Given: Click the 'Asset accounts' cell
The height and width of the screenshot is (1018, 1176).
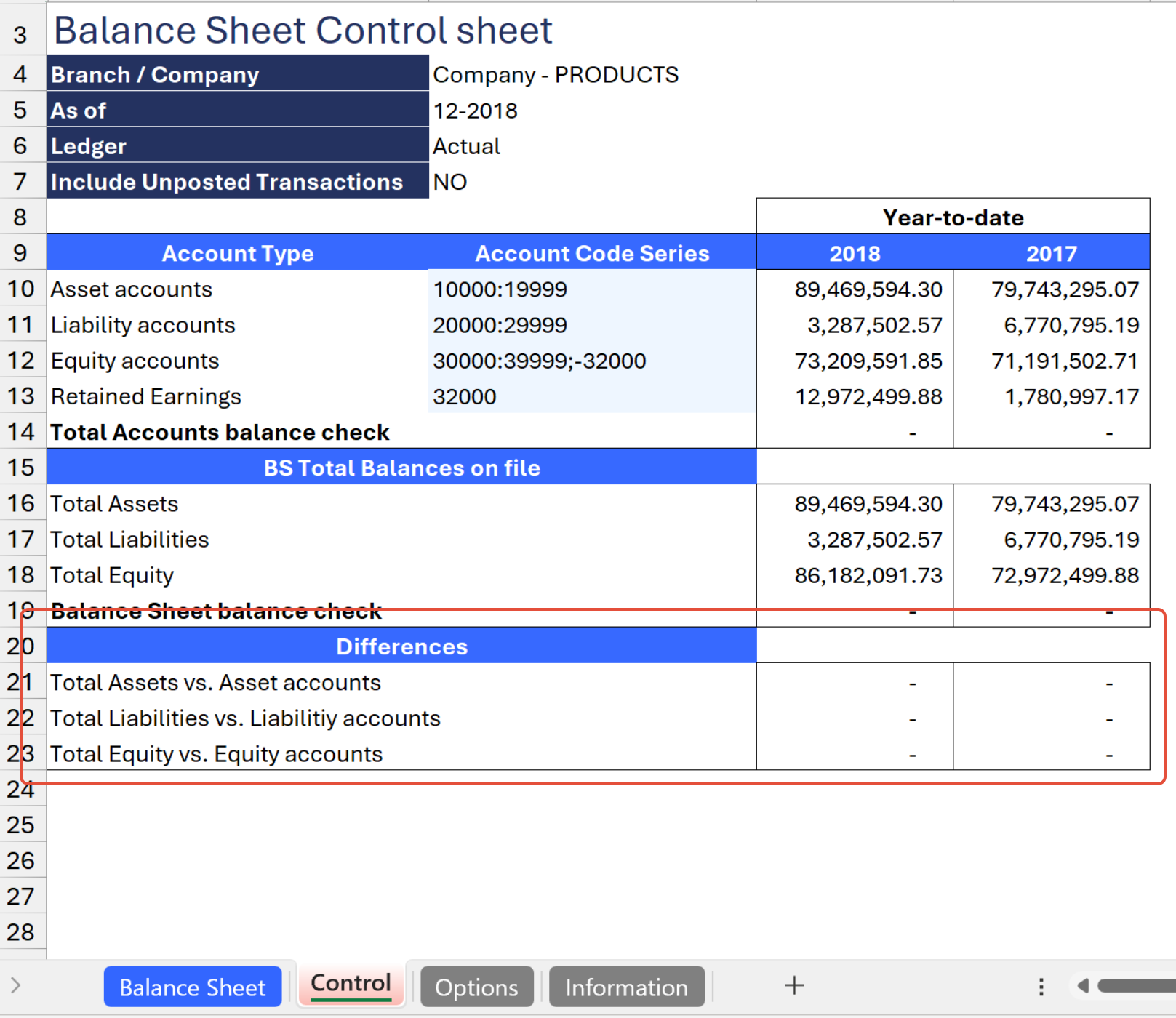Looking at the screenshot, I should [238, 289].
